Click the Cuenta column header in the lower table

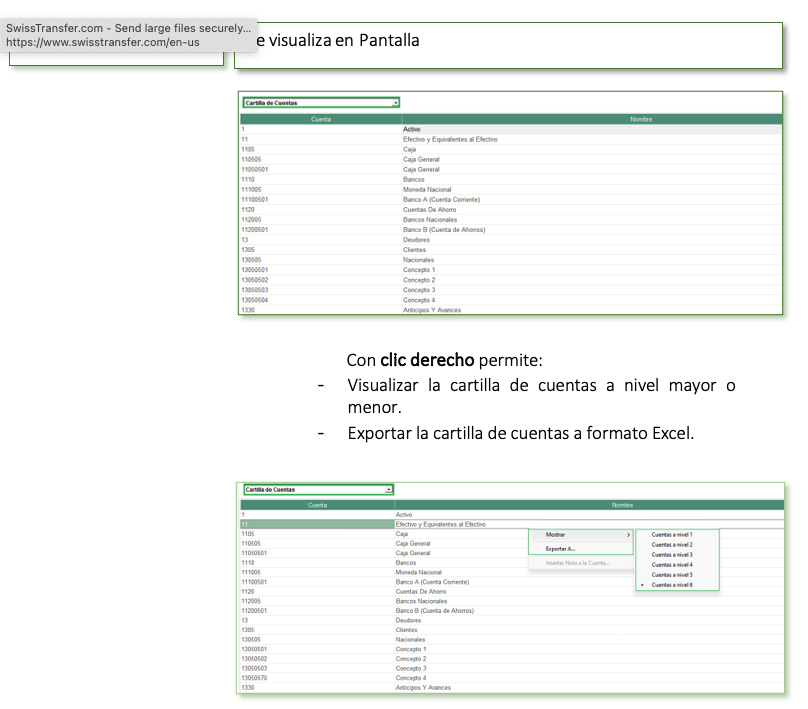click(x=317, y=505)
